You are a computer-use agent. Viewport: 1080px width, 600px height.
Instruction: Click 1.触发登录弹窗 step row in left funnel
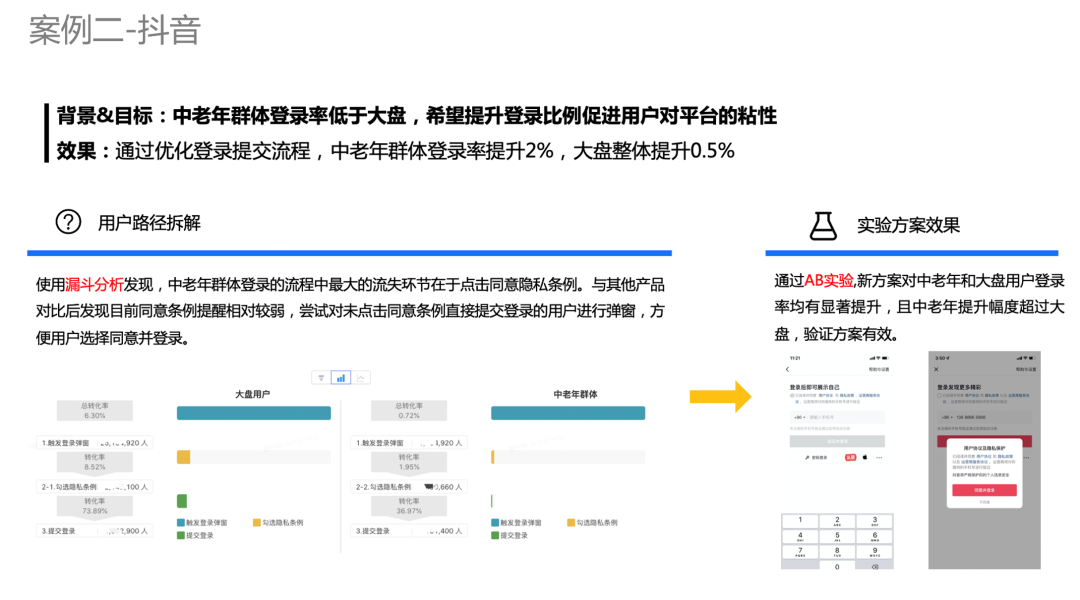94,443
